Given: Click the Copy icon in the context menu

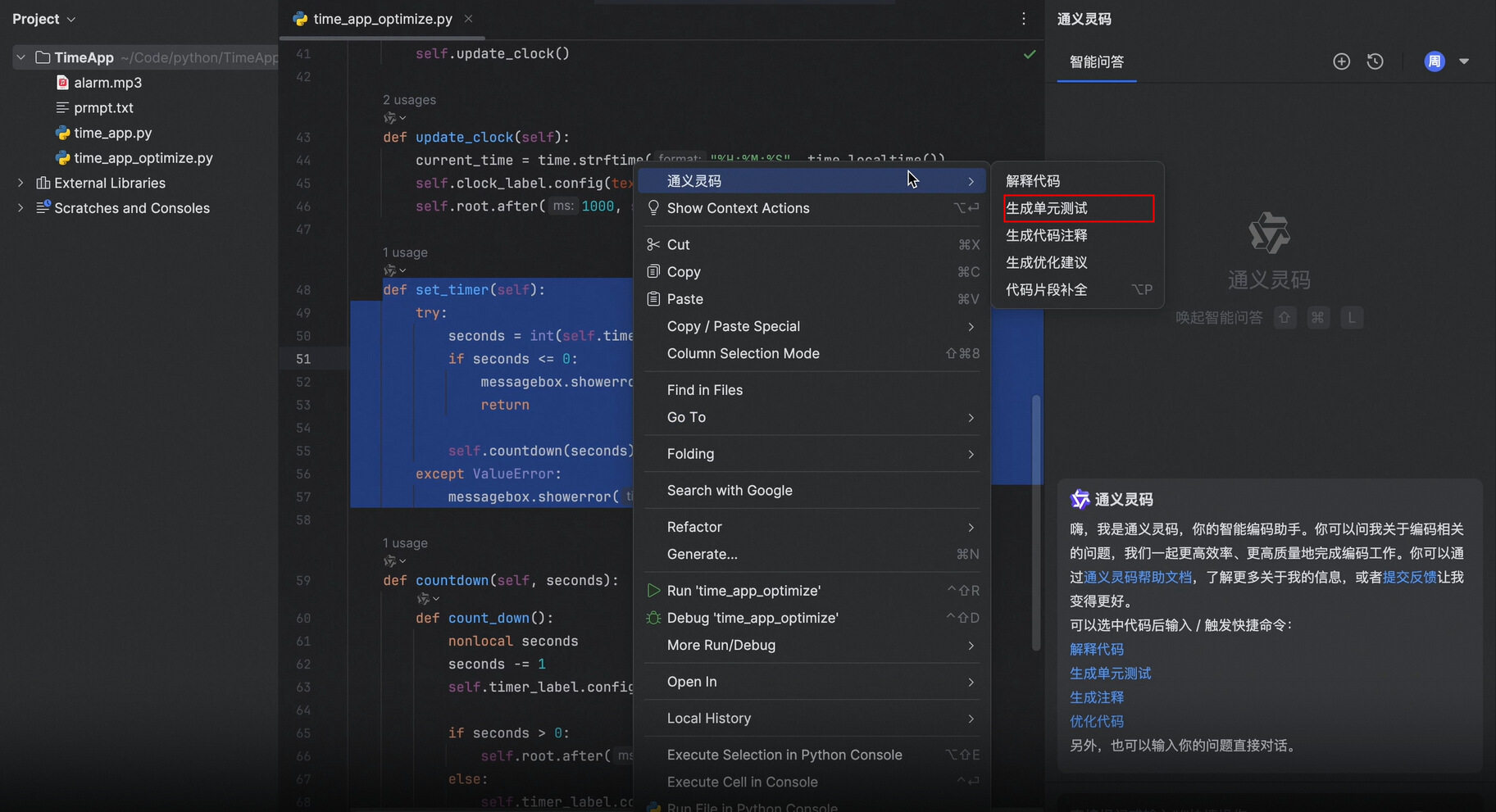Looking at the screenshot, I should point(653,271).
